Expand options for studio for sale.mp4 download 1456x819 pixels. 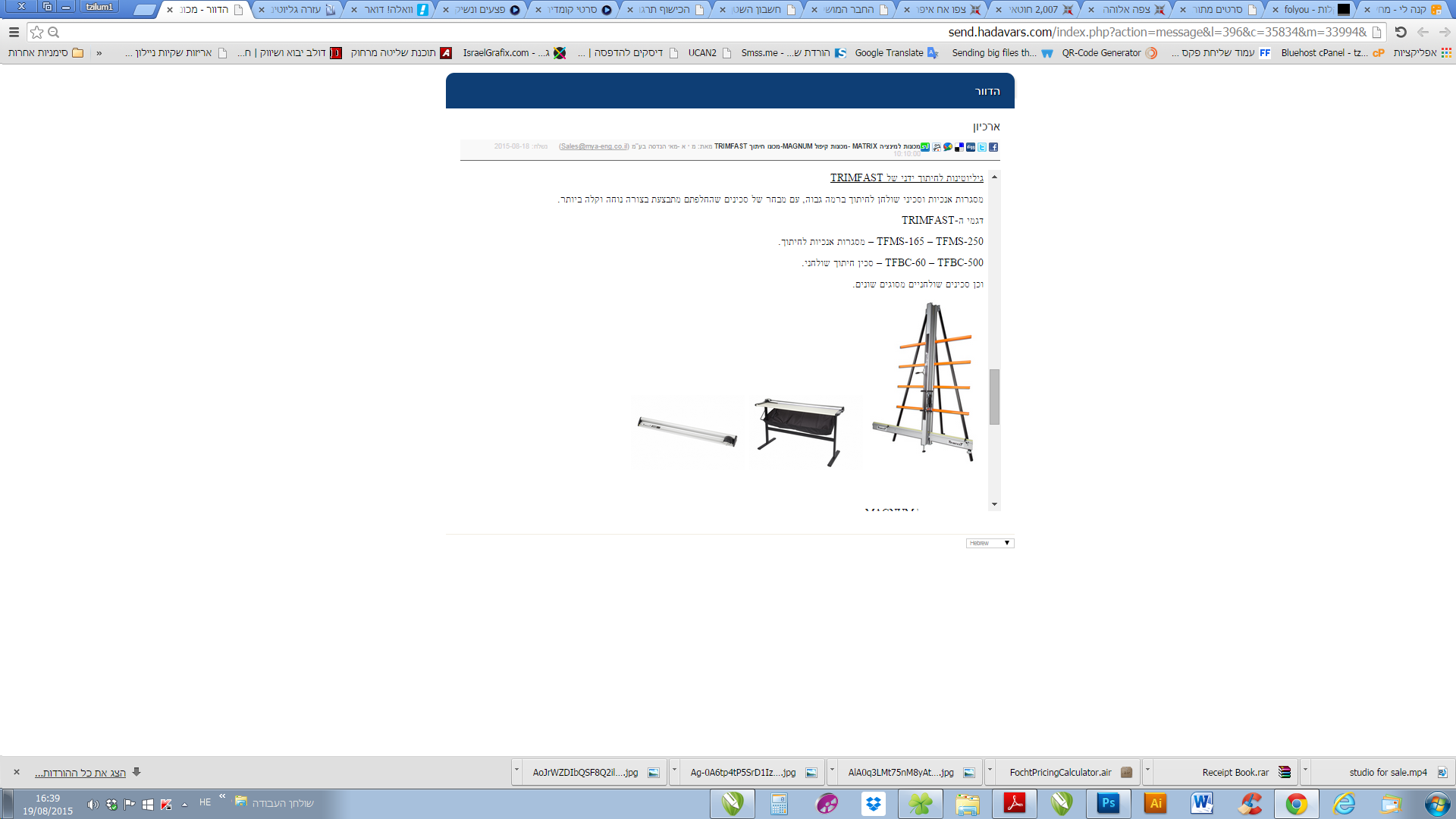click(x=1305, y=770)
